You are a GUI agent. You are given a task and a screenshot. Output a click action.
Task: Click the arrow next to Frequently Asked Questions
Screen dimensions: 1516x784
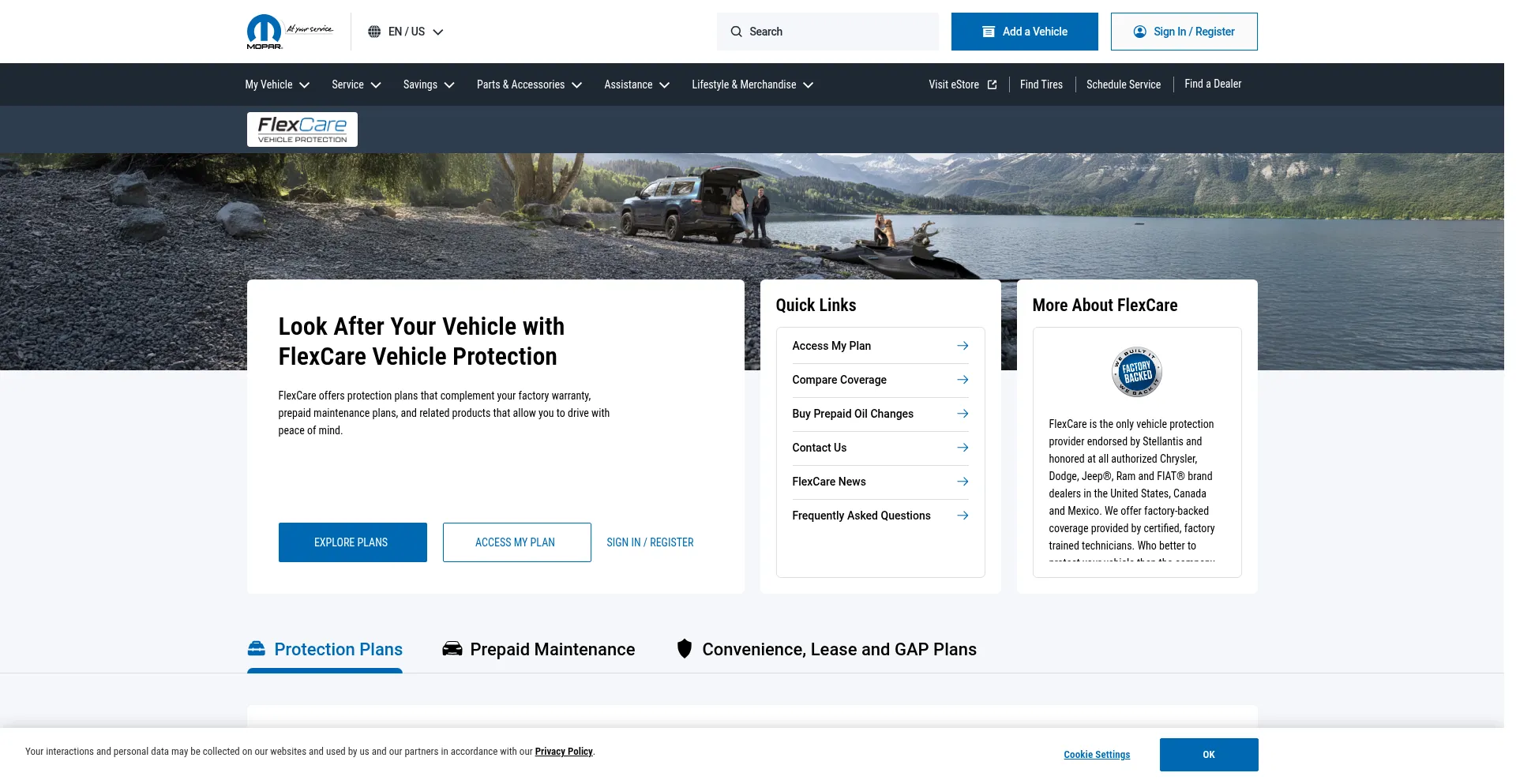[x=963, y=516]
